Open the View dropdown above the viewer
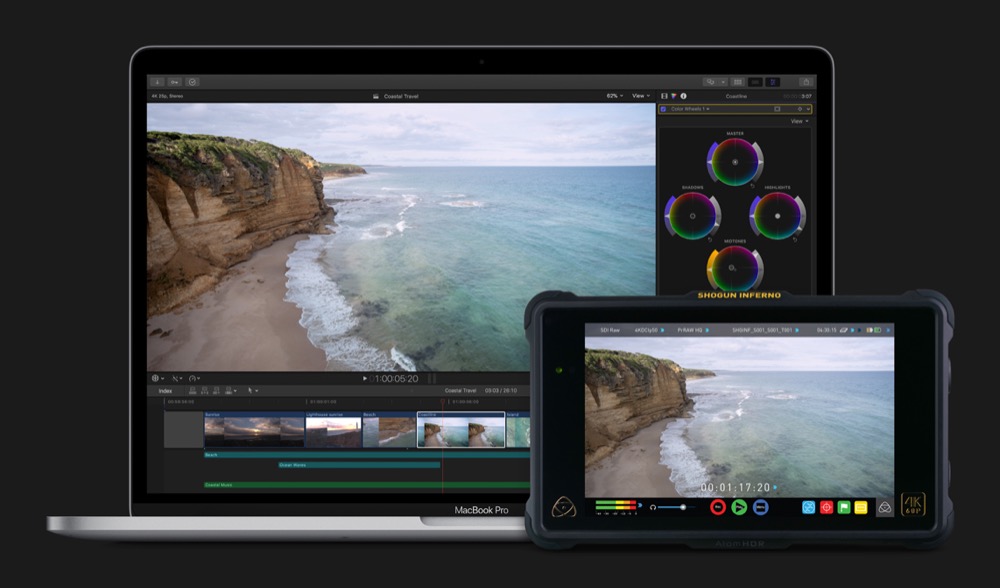 pos(641,95)
